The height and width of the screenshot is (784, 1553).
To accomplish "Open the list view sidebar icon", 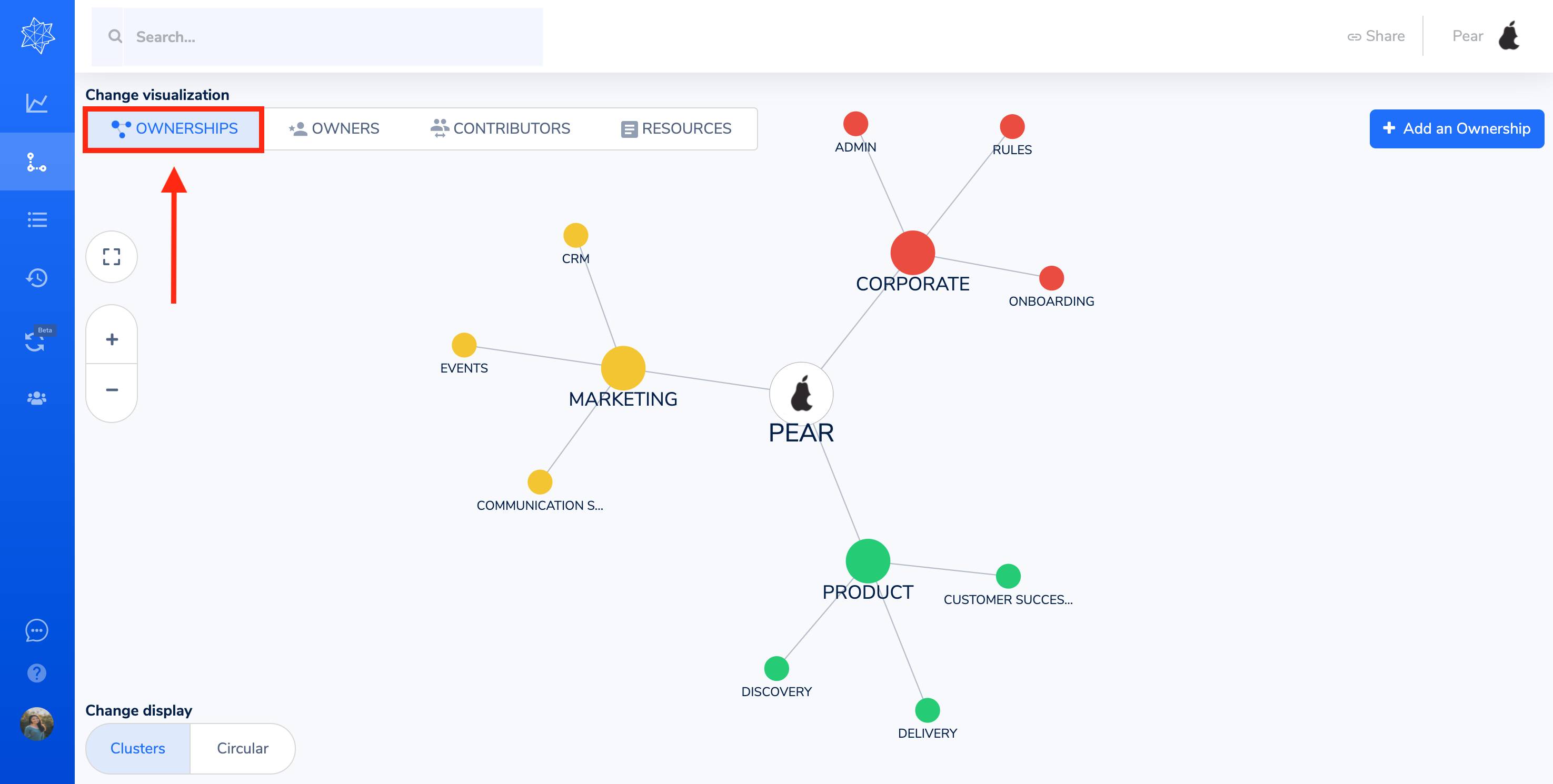I will click(x=37, y=220).
